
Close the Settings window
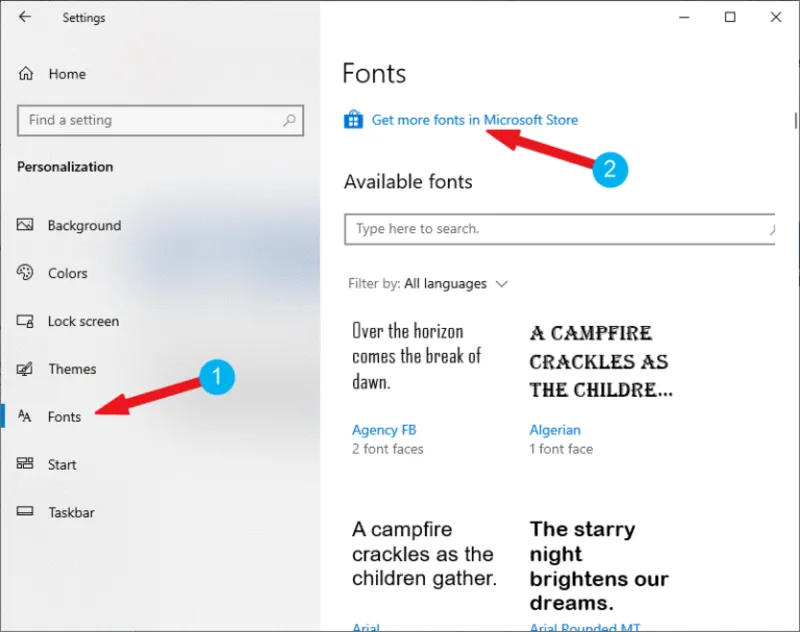point(776,17)
